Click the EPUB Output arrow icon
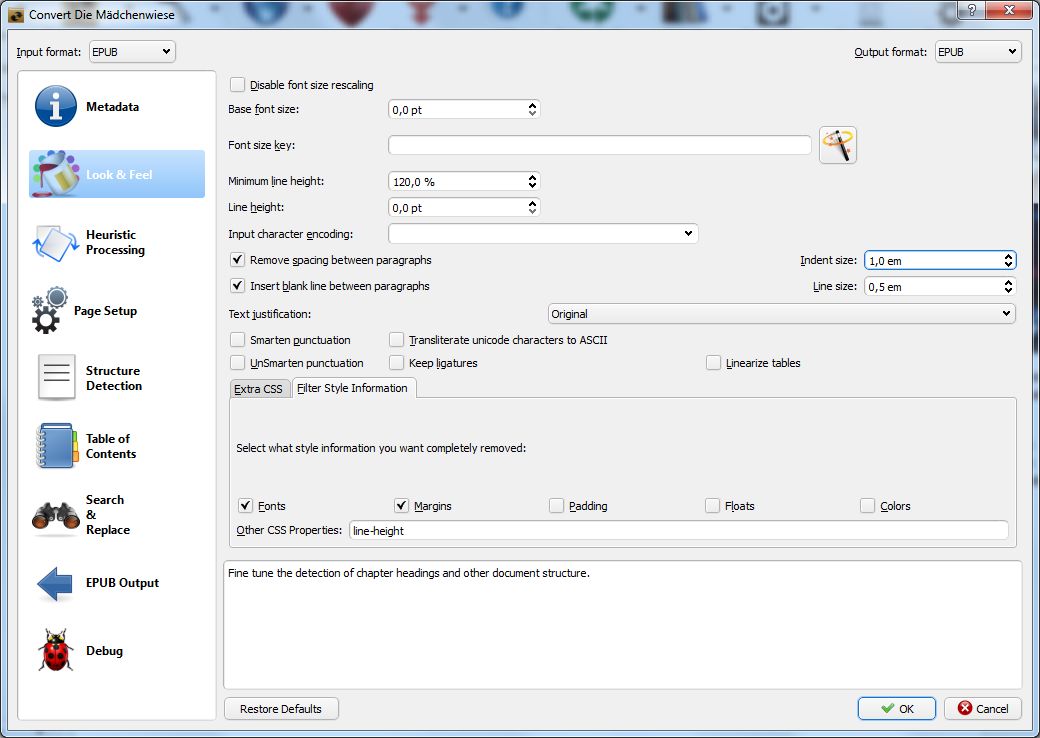The image size is (1040, 738). pyautogui.click(x=55, y=584)
